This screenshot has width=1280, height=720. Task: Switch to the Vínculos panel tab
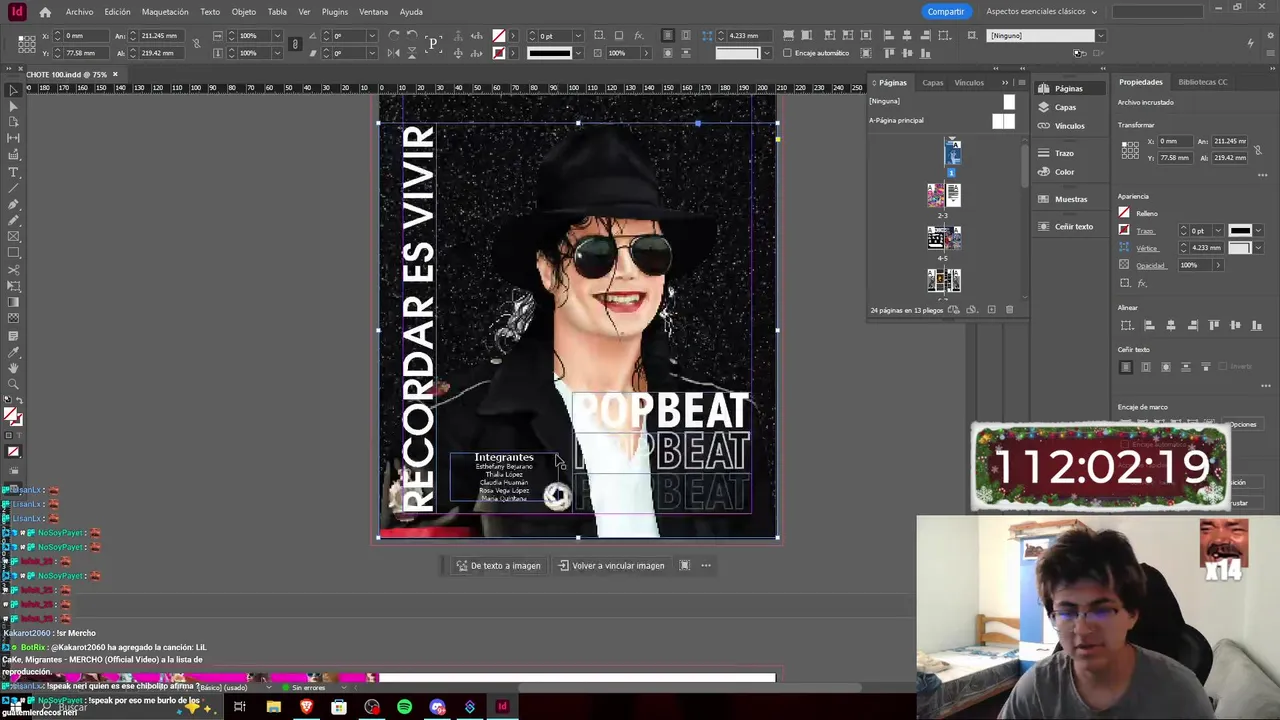[x=969, y=83]
